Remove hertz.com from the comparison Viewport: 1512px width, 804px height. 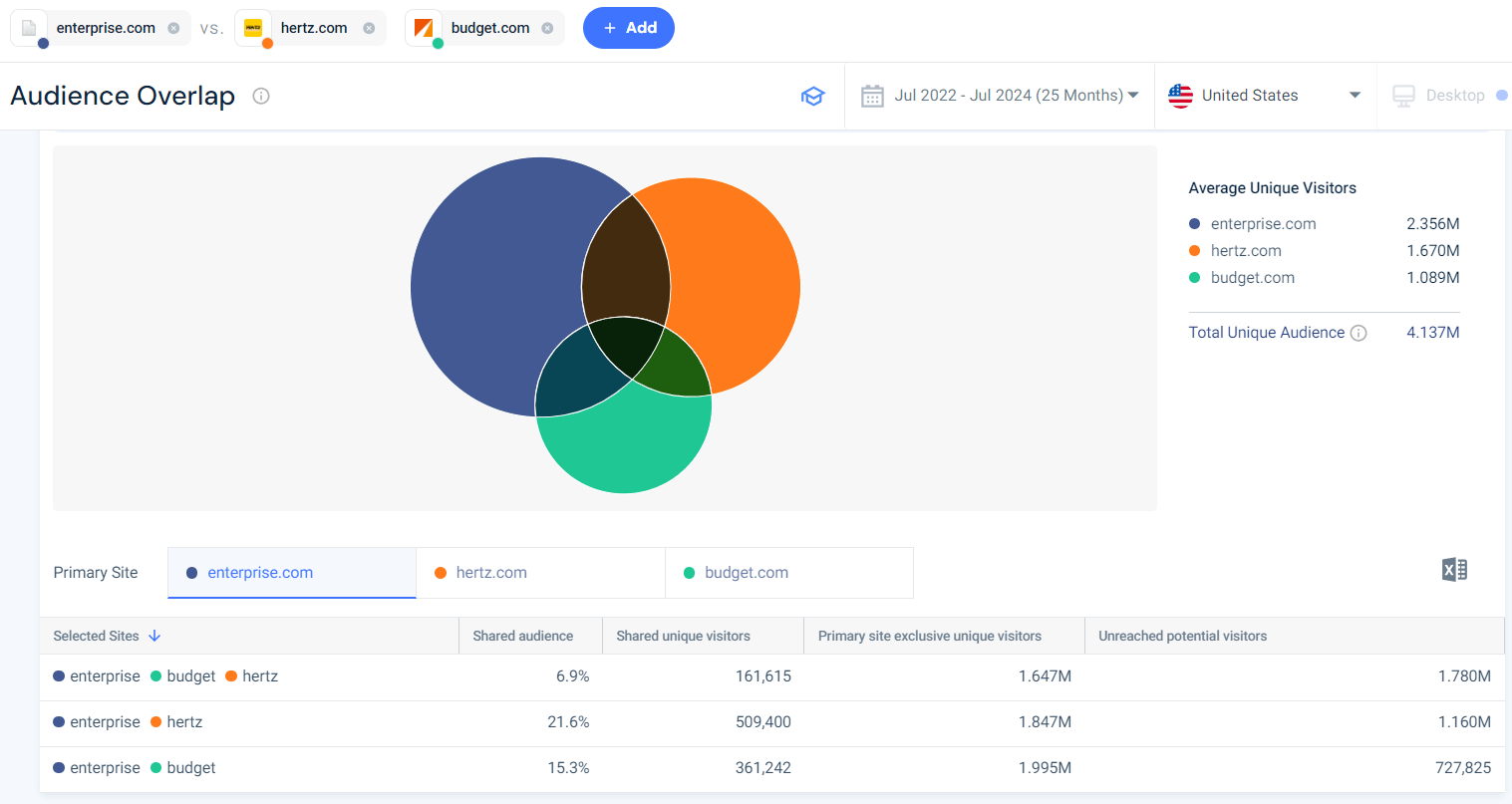pyautogui.click(x=369, y=28)
